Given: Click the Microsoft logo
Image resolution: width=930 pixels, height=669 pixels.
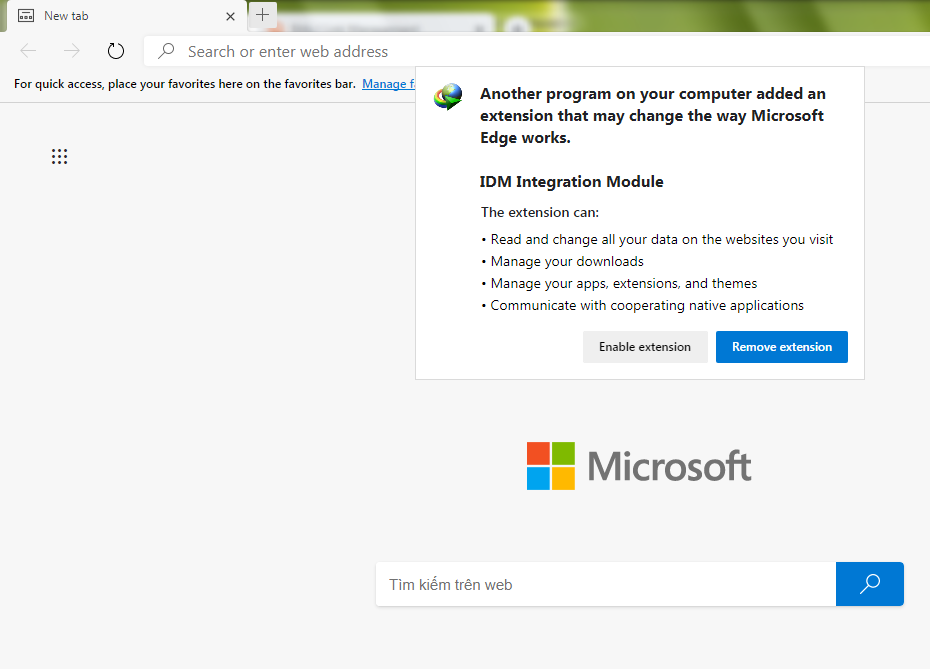Looking at the screenshot, I should (x=639, y=466).
